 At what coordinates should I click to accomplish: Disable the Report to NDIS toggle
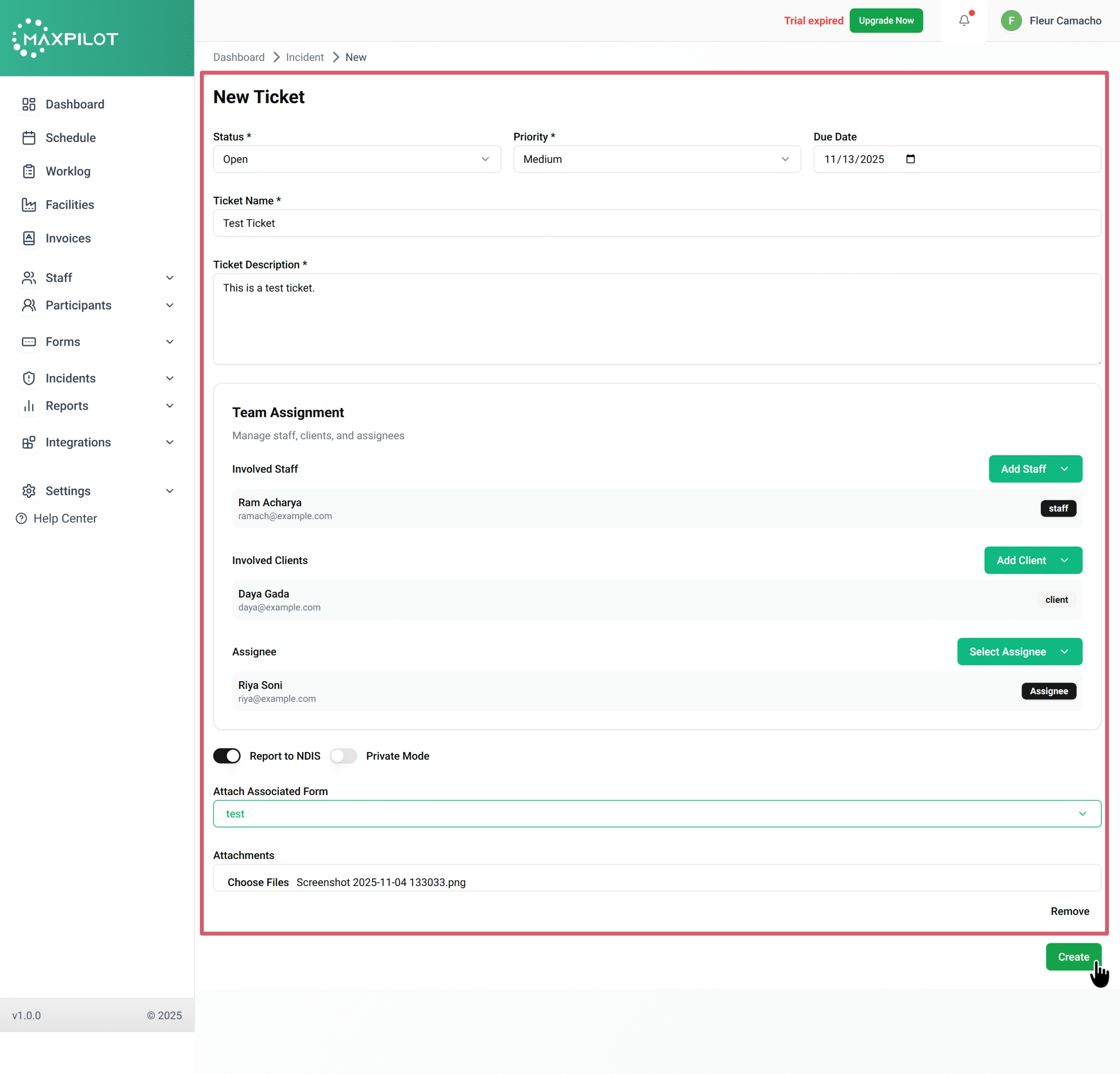tap(227, 756)
